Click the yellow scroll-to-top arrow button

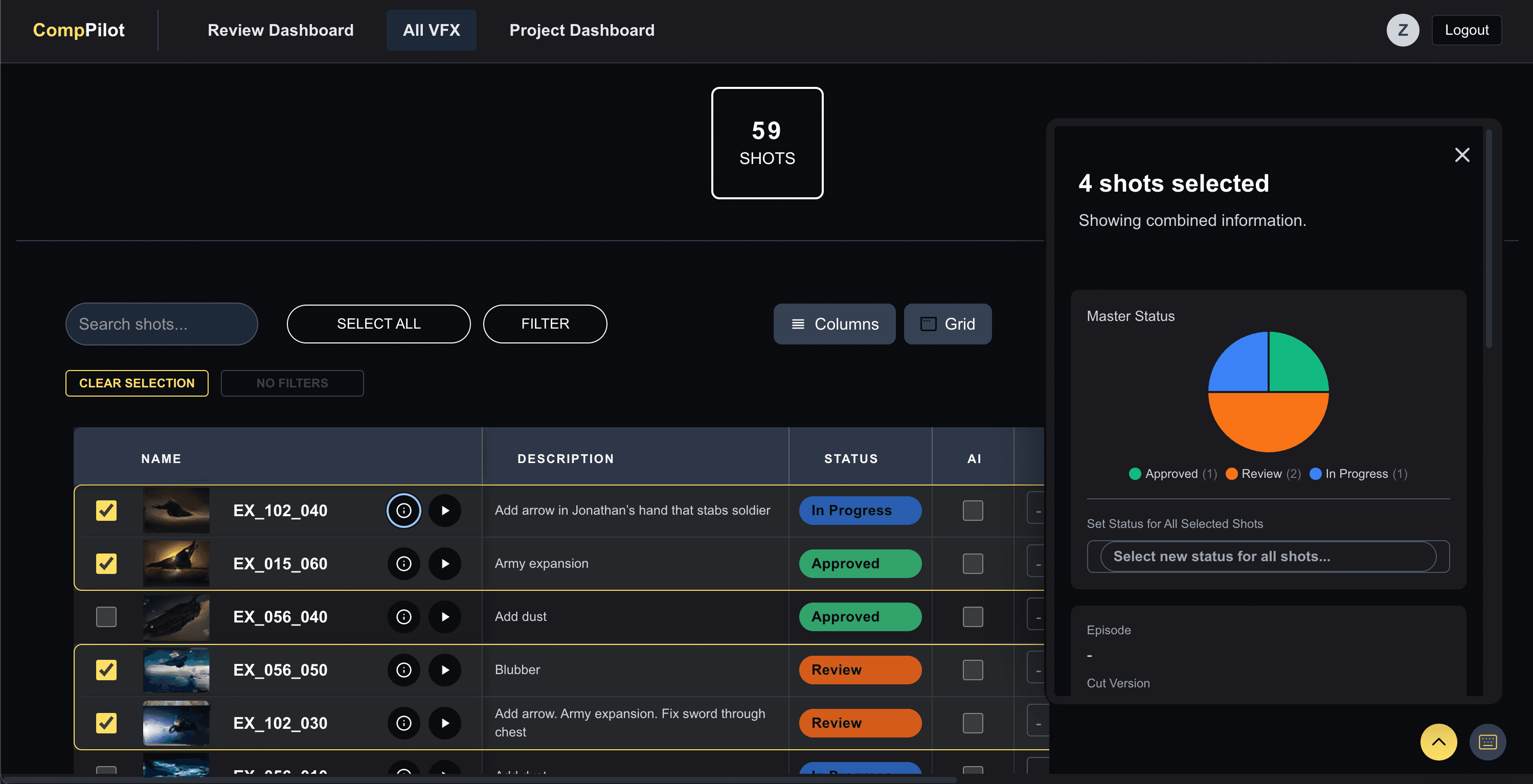tap(1438, 742)
